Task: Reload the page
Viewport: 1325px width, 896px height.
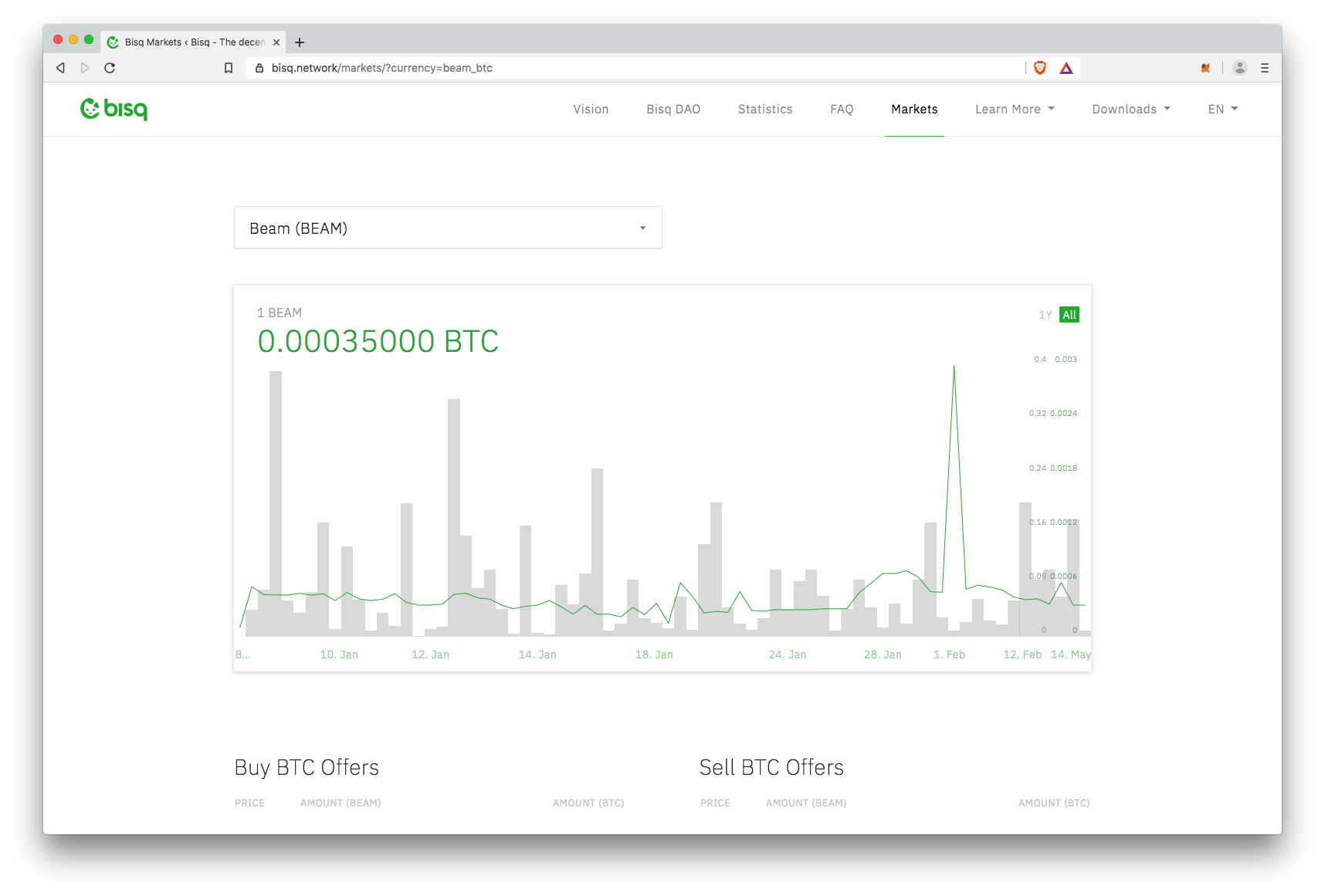Action: pyautogui.click(x=110, y=68)
